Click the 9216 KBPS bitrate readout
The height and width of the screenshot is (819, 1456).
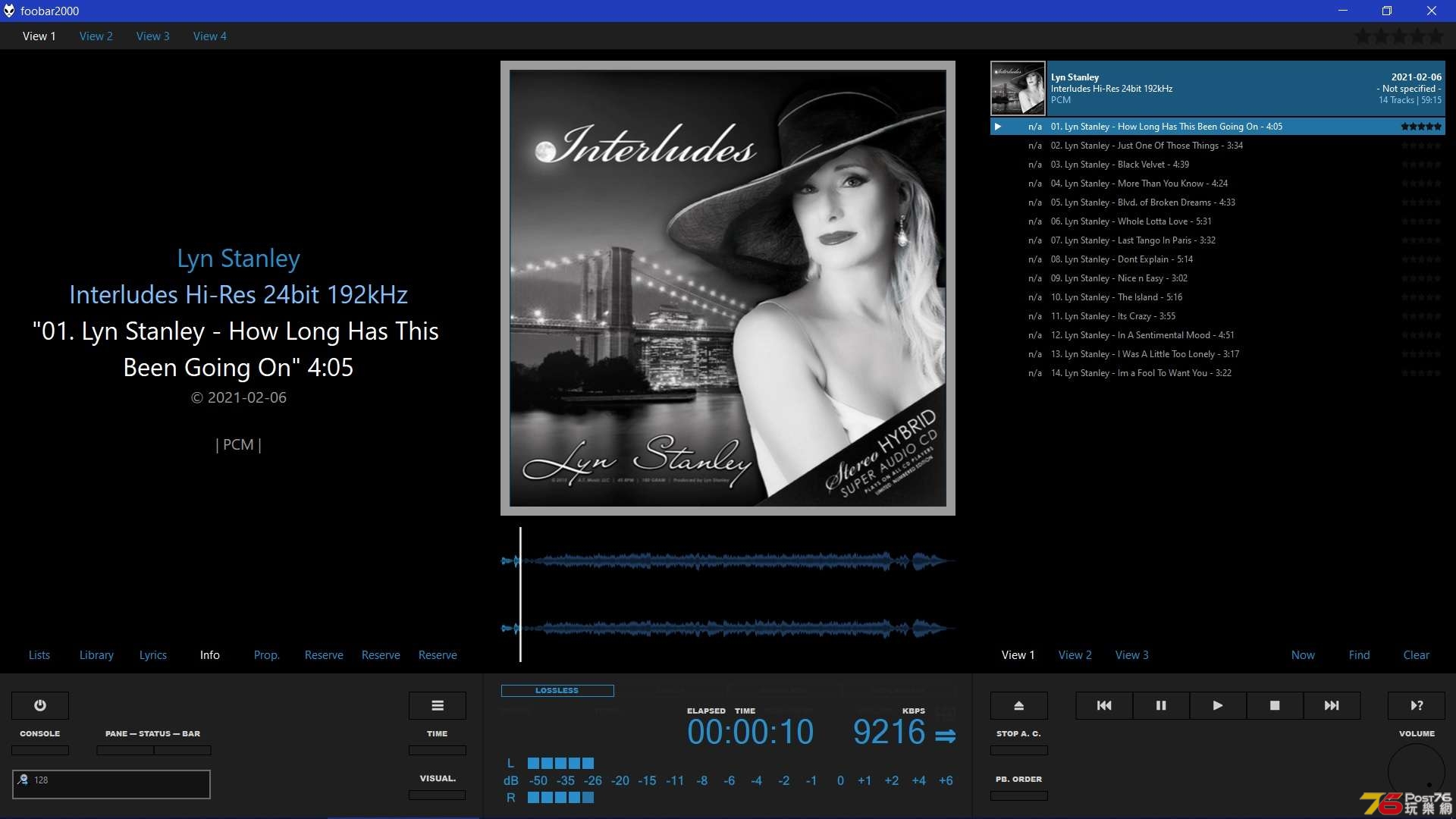pyautogui.click(x=889, y=732)
